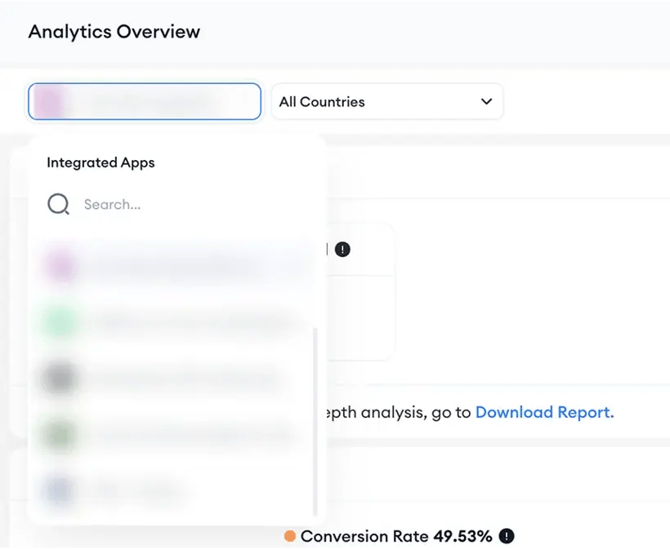Focus the Search... field in Integrated Apps
The width and height of the screenshot is (670, 550).
coord(179,204)
